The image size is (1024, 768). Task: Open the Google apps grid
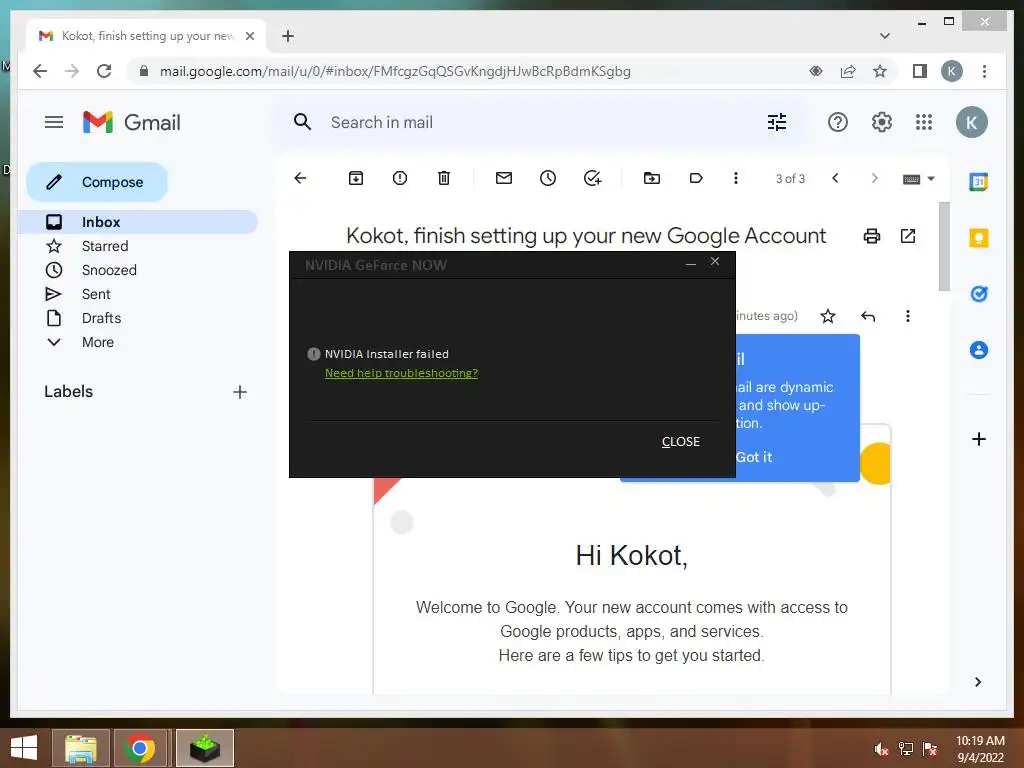click(923, 122)
